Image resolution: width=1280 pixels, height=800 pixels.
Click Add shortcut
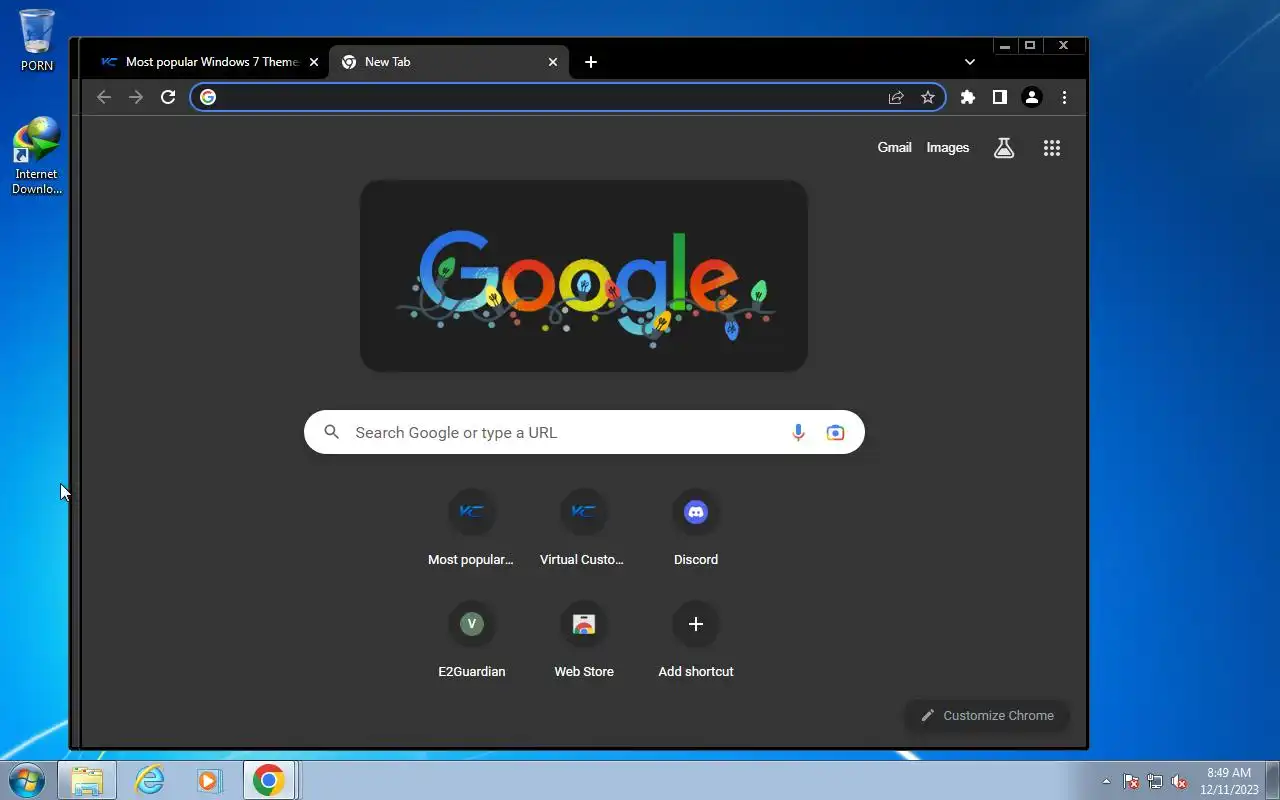pos(696,640)
